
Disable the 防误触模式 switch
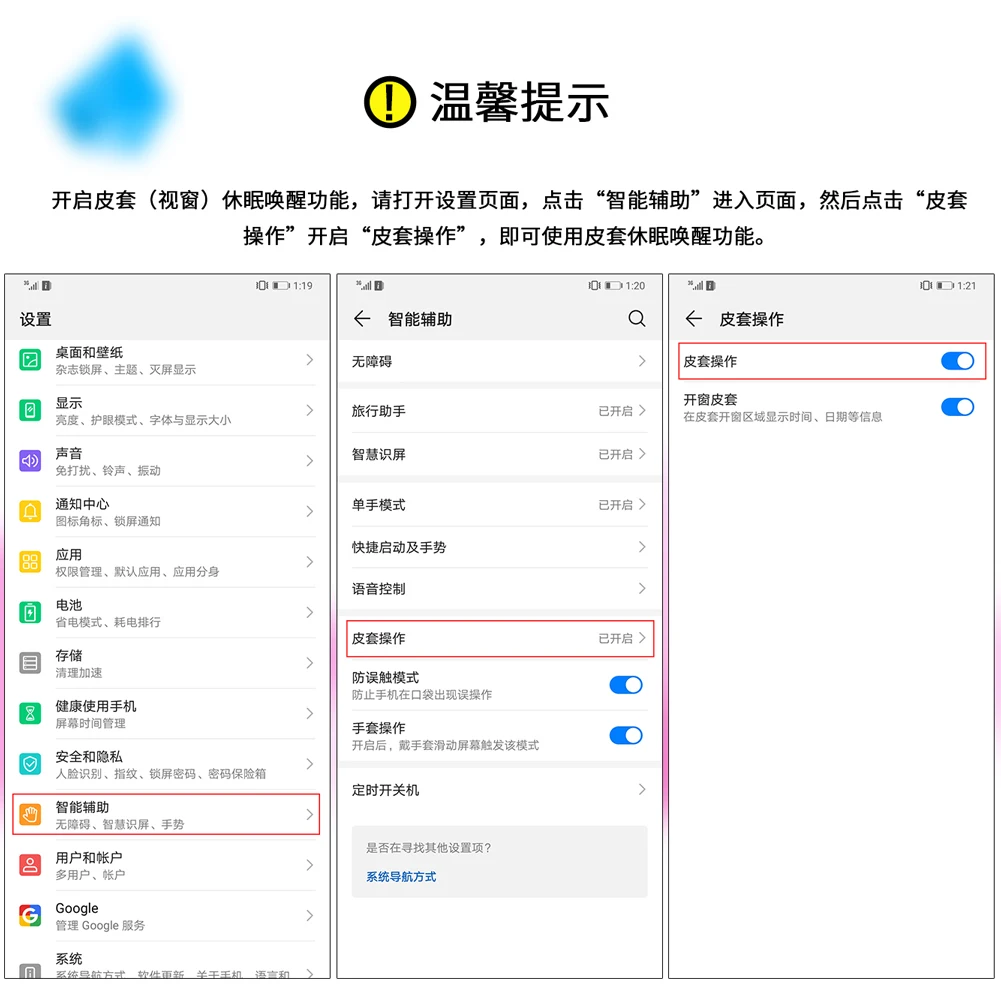pos(626,685)
